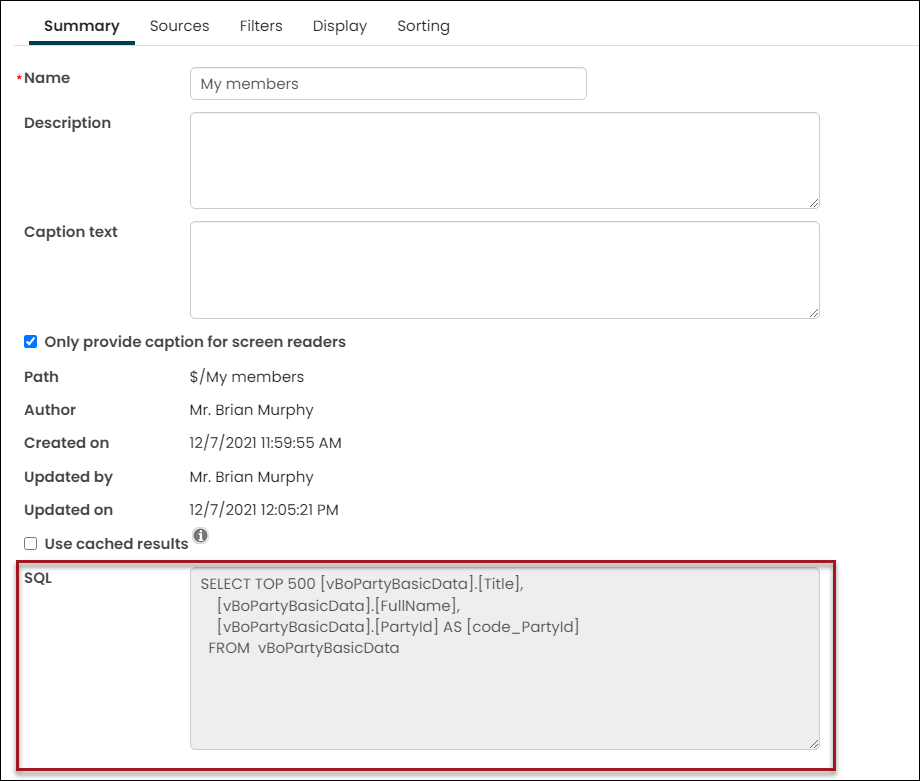Click the updated date 12/7/2021 12:05:21 PM
920x781 pixels.
264,510
